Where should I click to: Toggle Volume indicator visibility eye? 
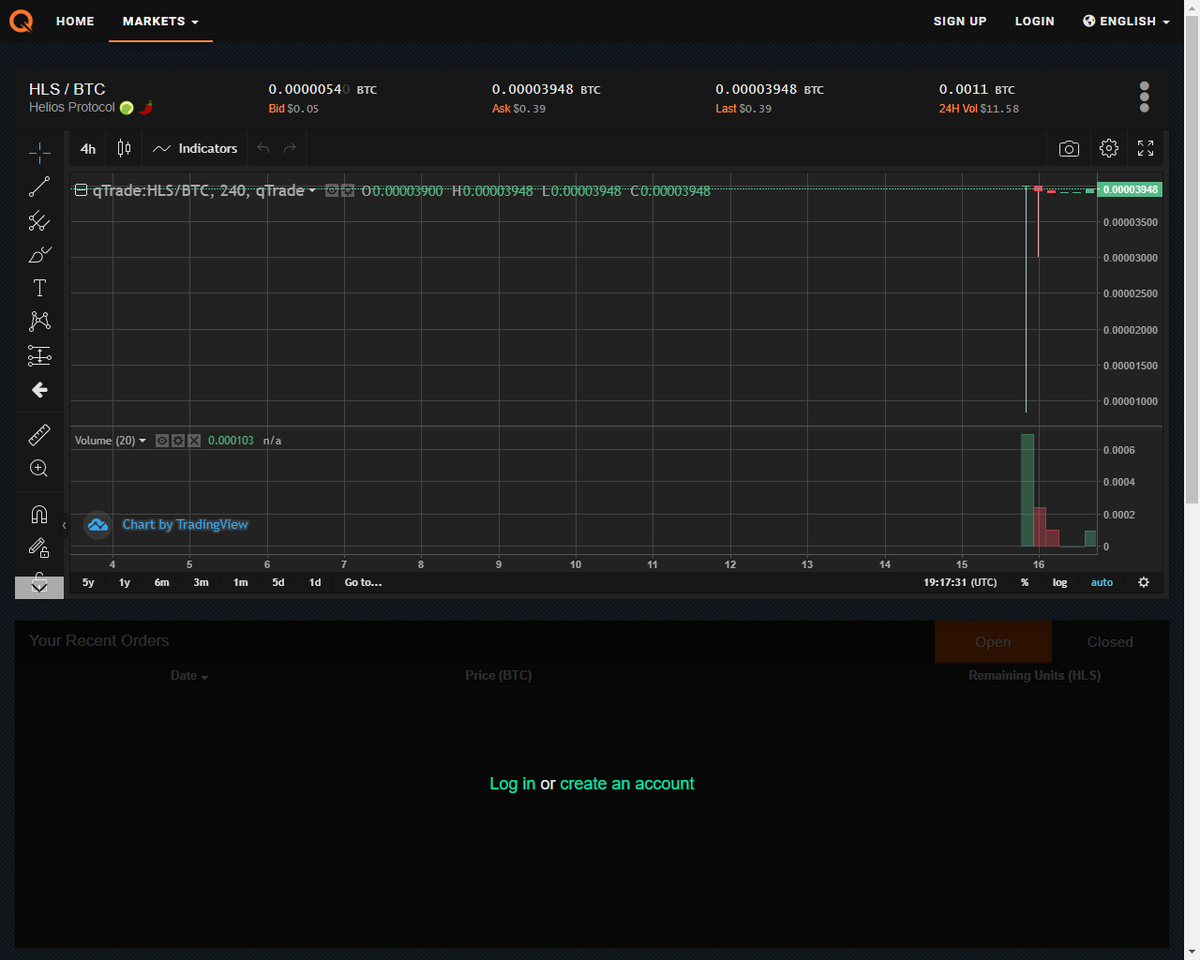click(162, 440)
